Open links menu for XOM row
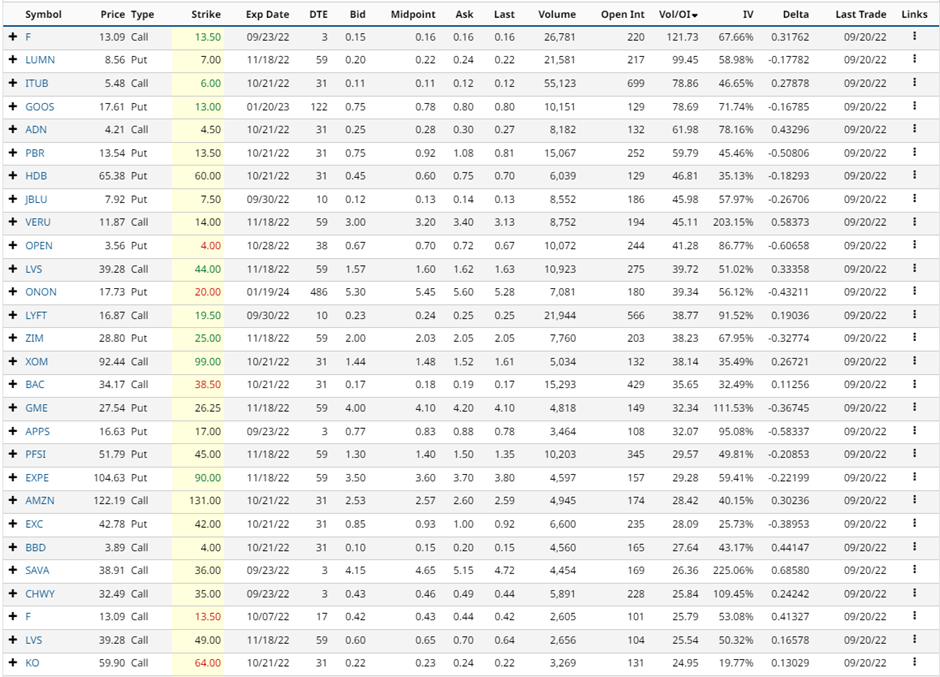Viewport: 940px width, 677px height. pyautogui.click(x=914, y=360)
